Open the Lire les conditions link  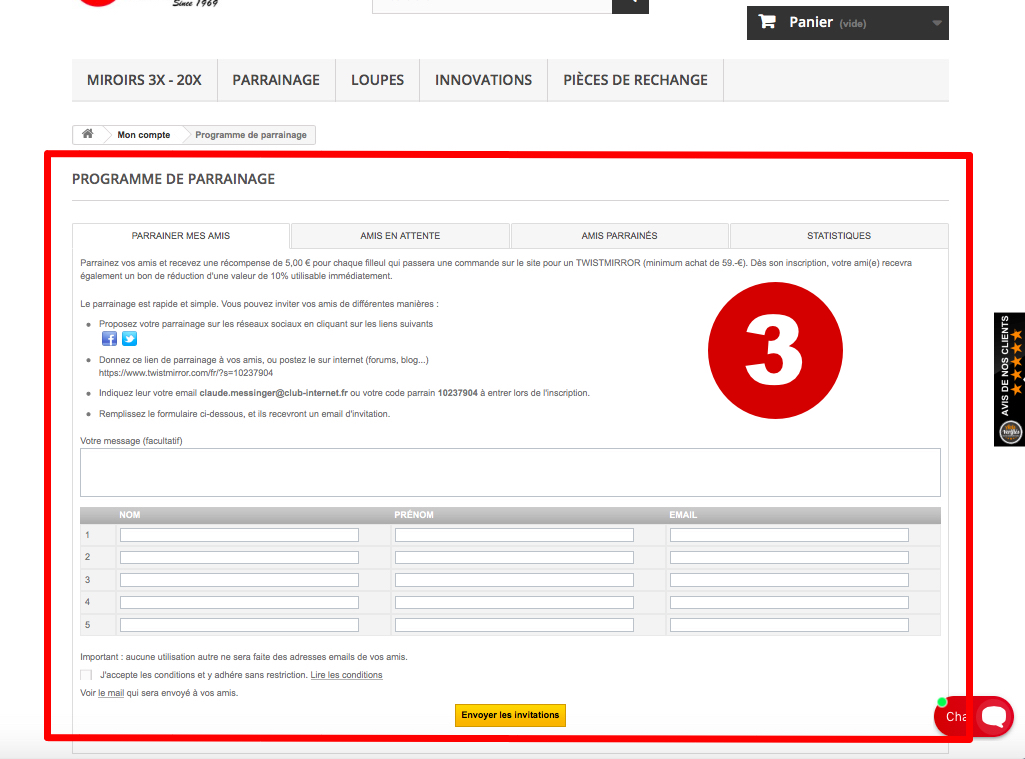[x=346, y=675]
